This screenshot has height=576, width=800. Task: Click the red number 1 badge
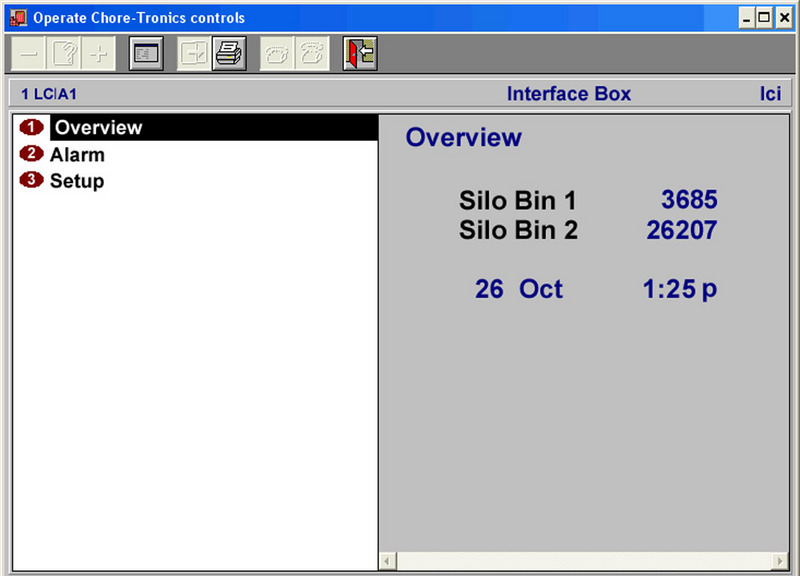point(31,127)
